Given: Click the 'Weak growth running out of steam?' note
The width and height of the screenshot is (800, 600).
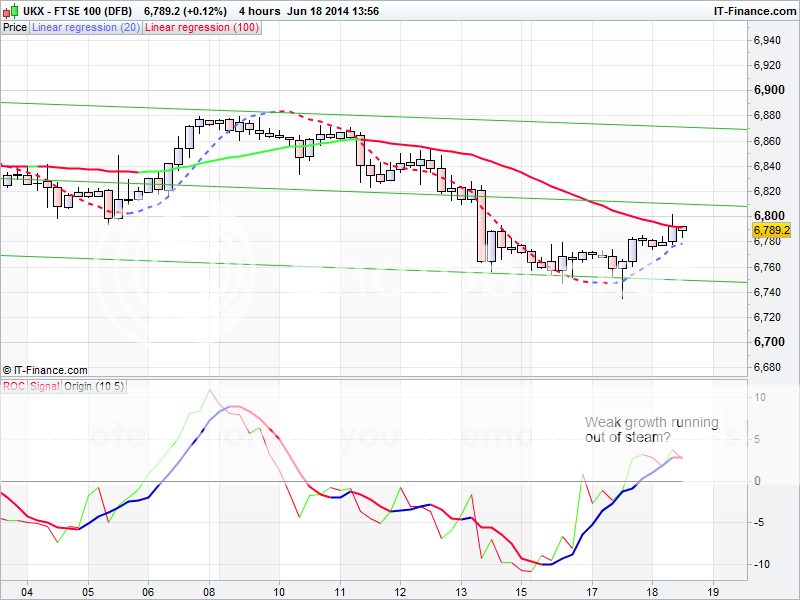Looking at the screenshot, I should (x=652, y=430).
